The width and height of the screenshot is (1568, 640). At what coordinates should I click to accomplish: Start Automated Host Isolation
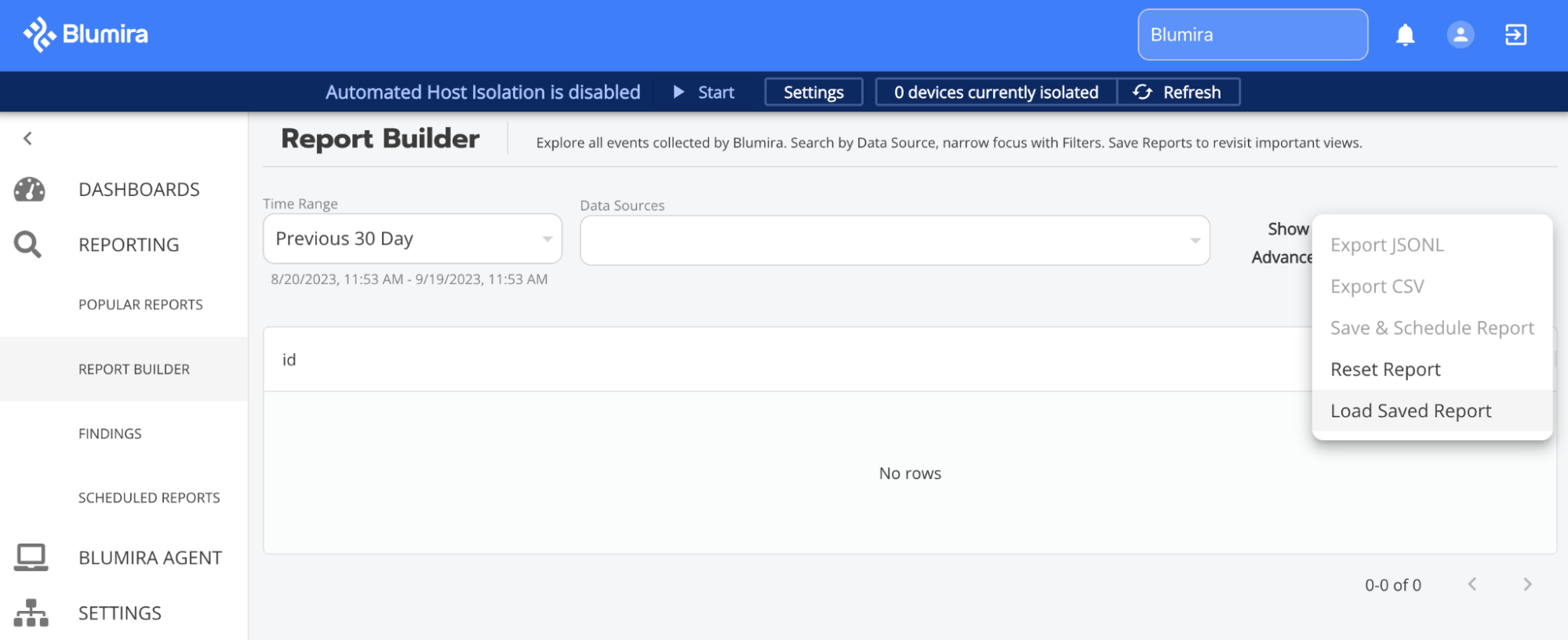(x=704, y=93)
